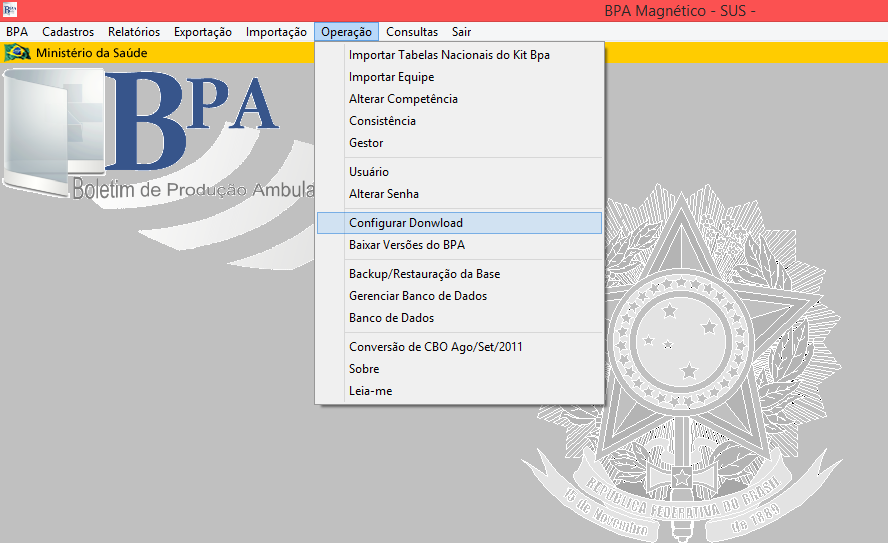Open the Importação menu
This screenshot has height=543, width=888.
pyautogui.click(x=276, y=32)
